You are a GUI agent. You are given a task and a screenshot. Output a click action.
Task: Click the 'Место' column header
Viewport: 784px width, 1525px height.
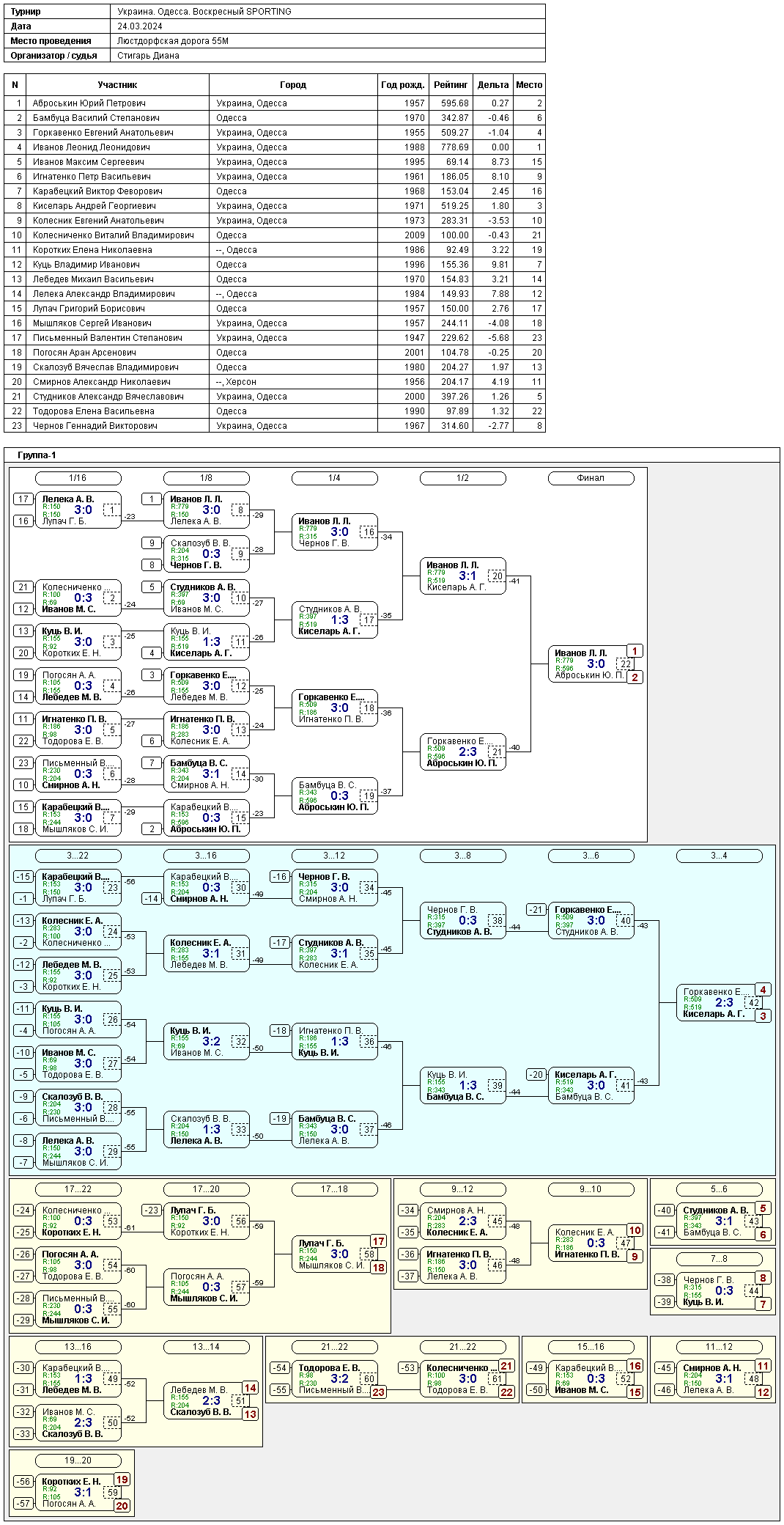(529, 85)
